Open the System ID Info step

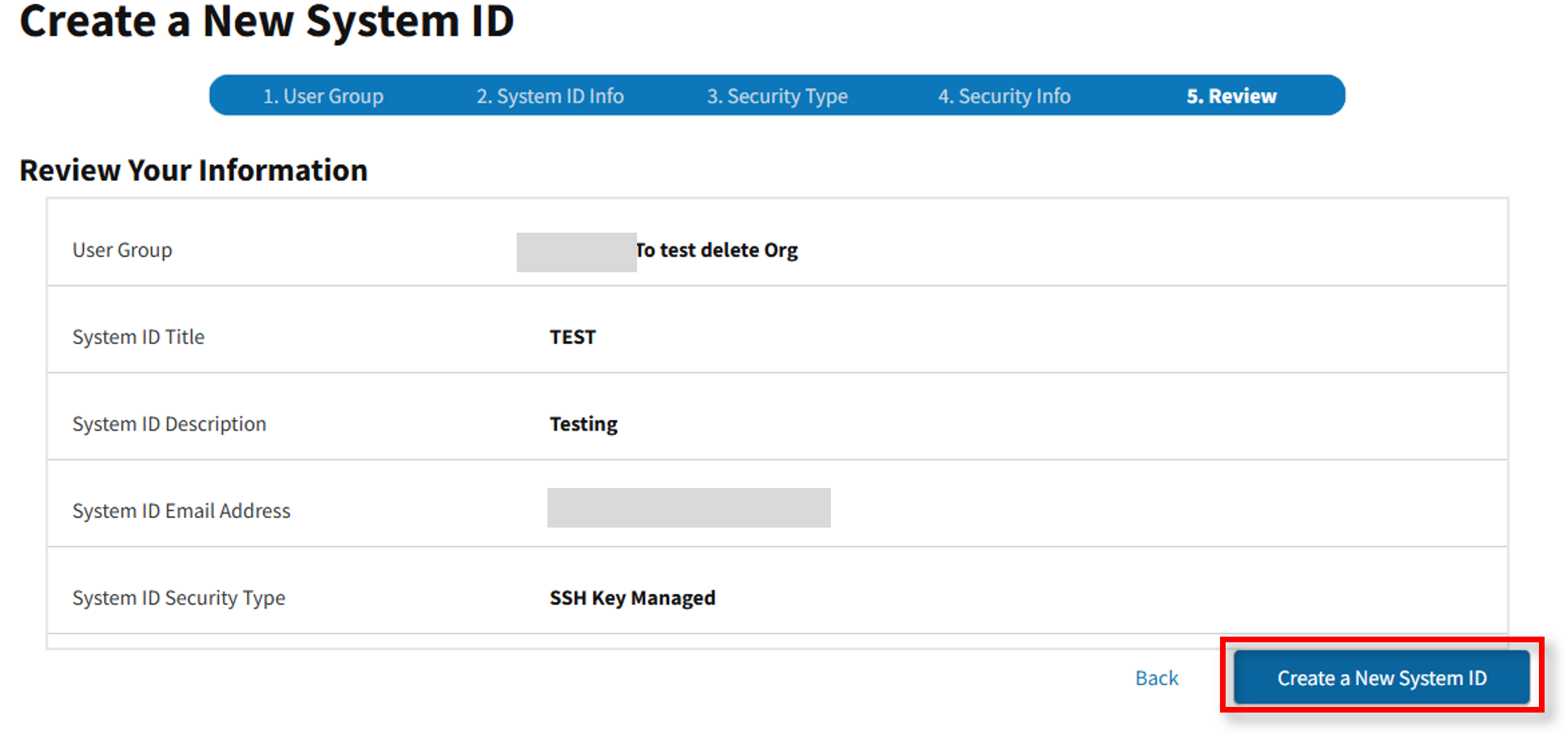click(x=550, y=96)
